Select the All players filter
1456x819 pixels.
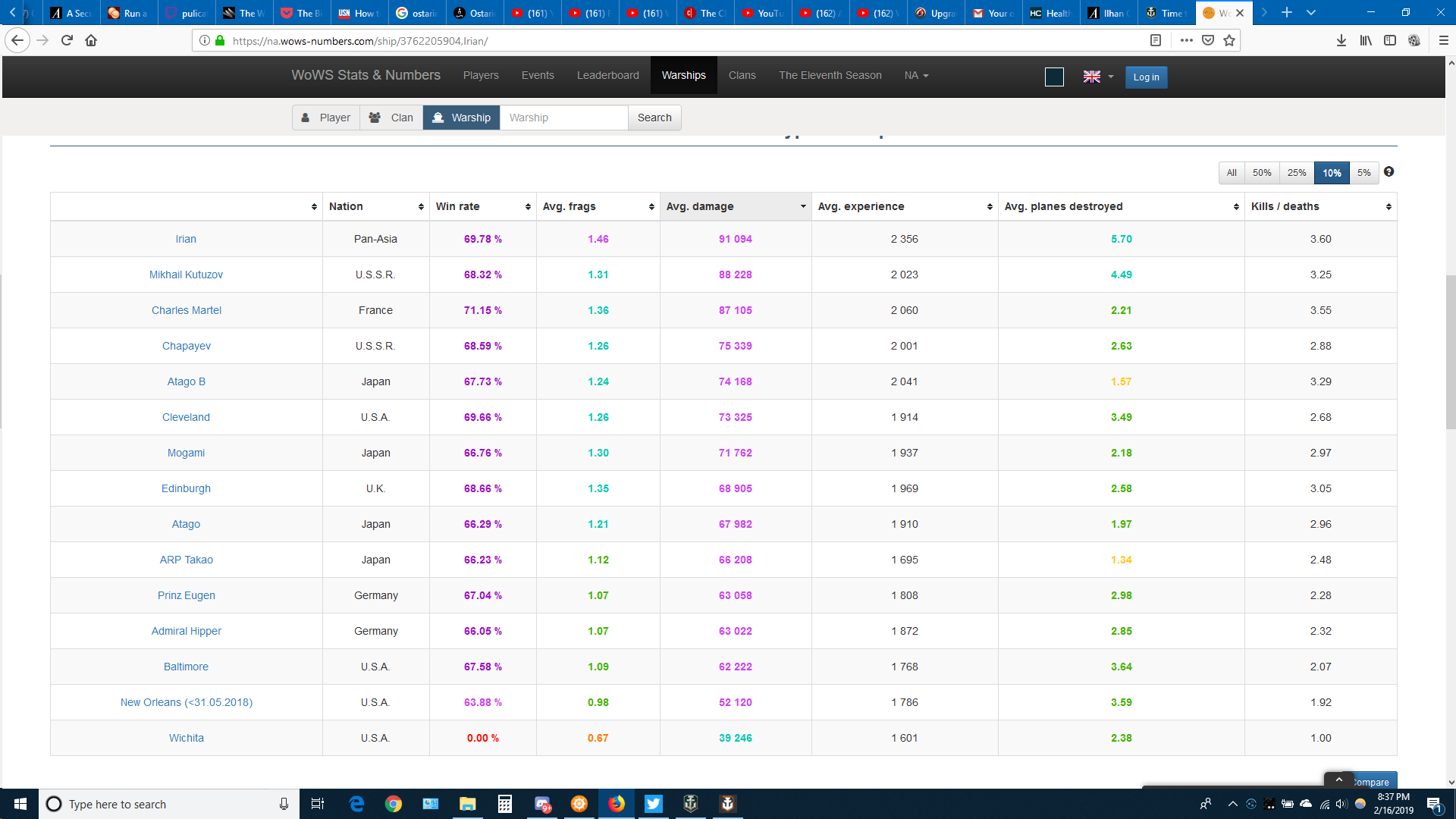pos(1232,173)
